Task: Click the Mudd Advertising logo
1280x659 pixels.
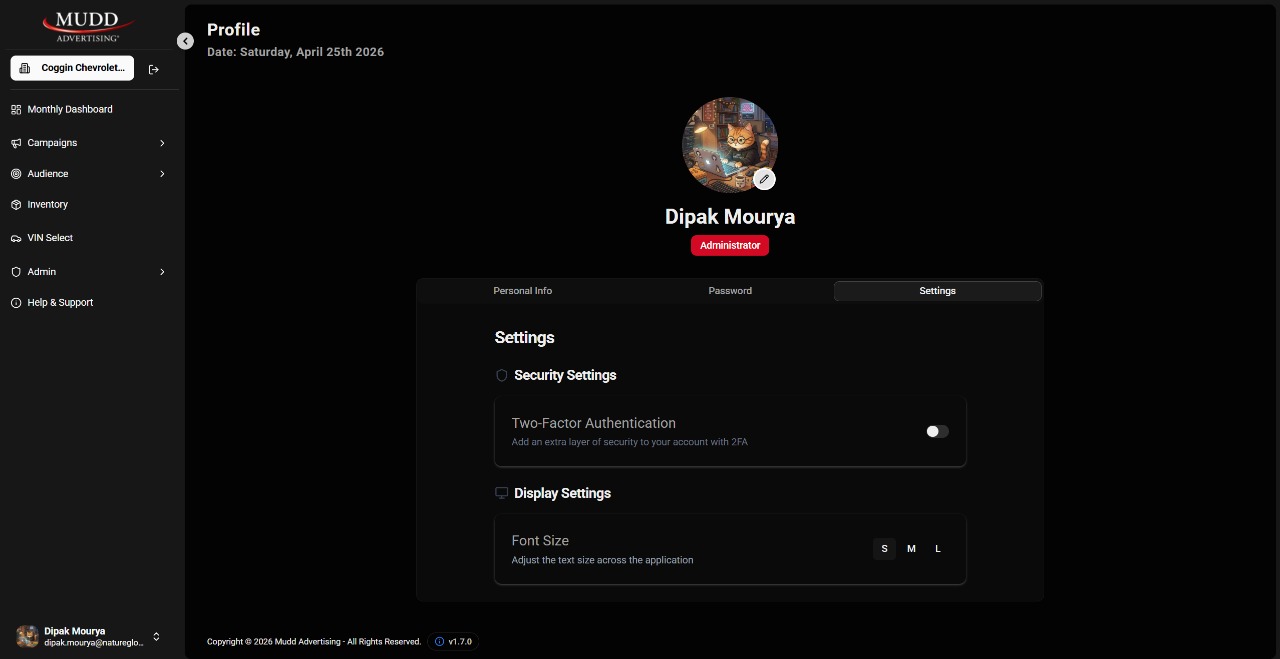Action: (x=88, y=26)
